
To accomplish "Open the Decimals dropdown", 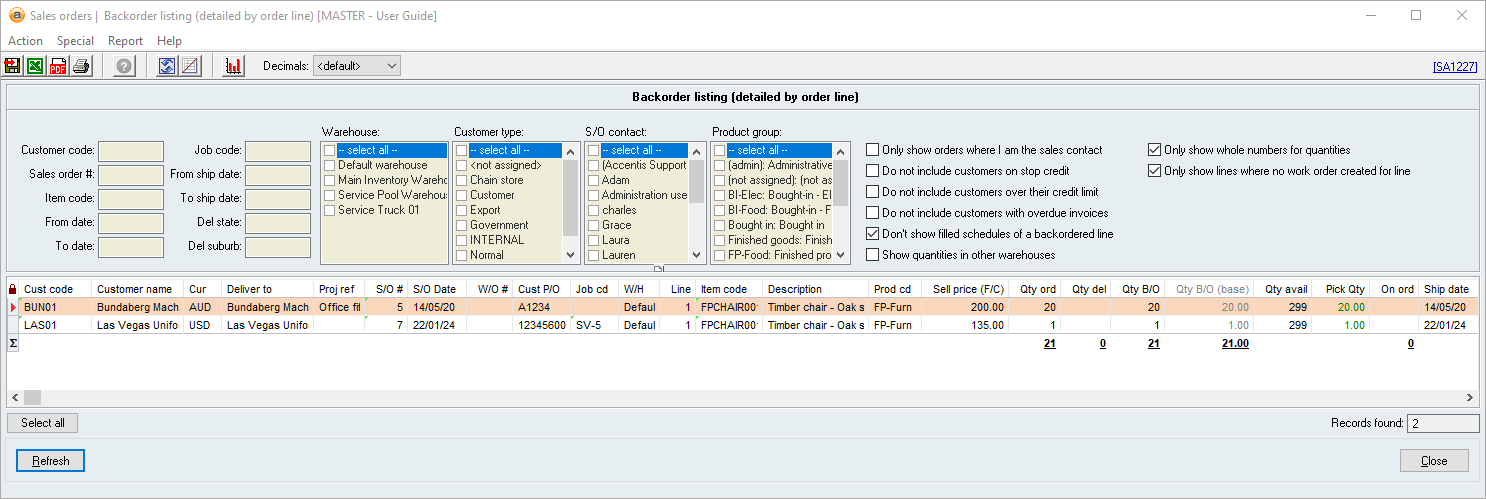I will pyautogui.click(x=356, y=66).
